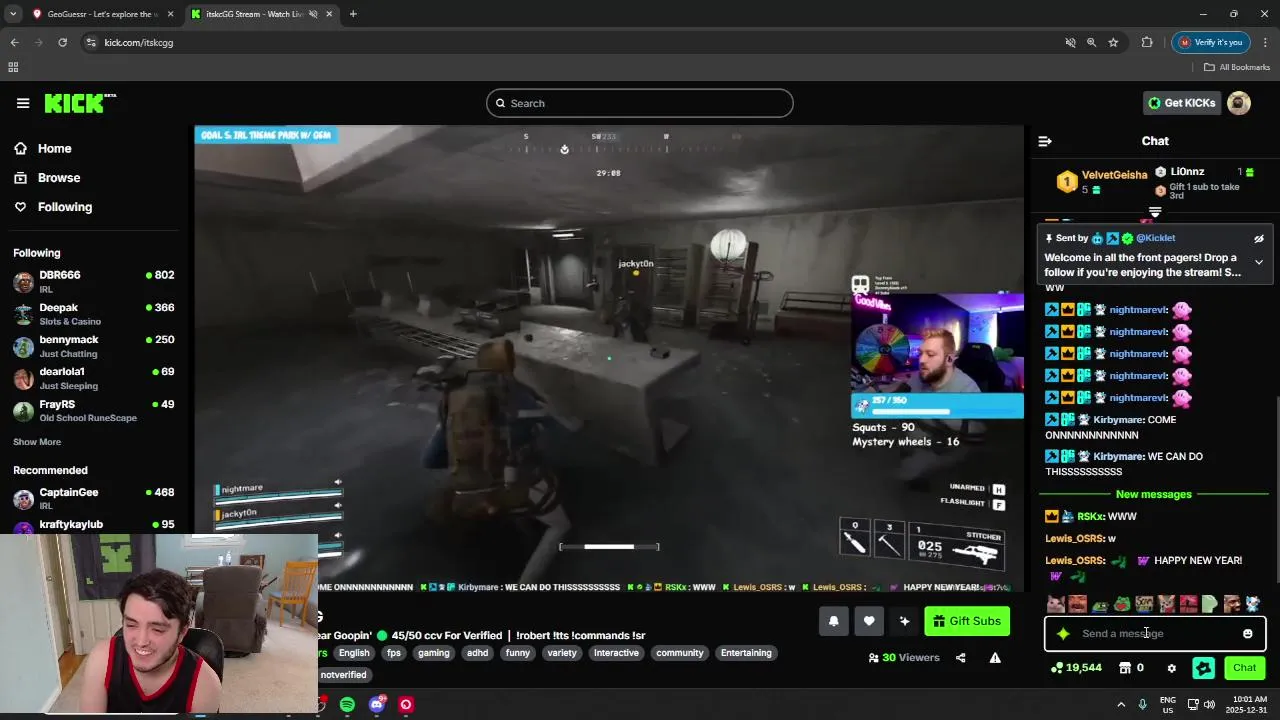Image resolution: width=1280 pixels, height=720 pixels.
Task: Expand the pinned message chevron
Action: click(x=1259, y=262)
